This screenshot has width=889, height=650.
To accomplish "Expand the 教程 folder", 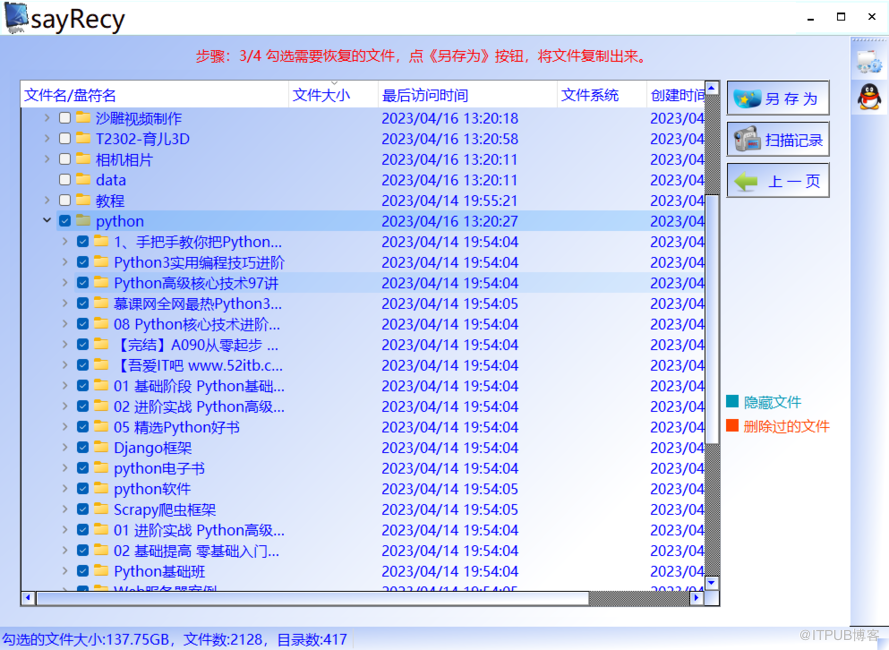I will (47, 200).
